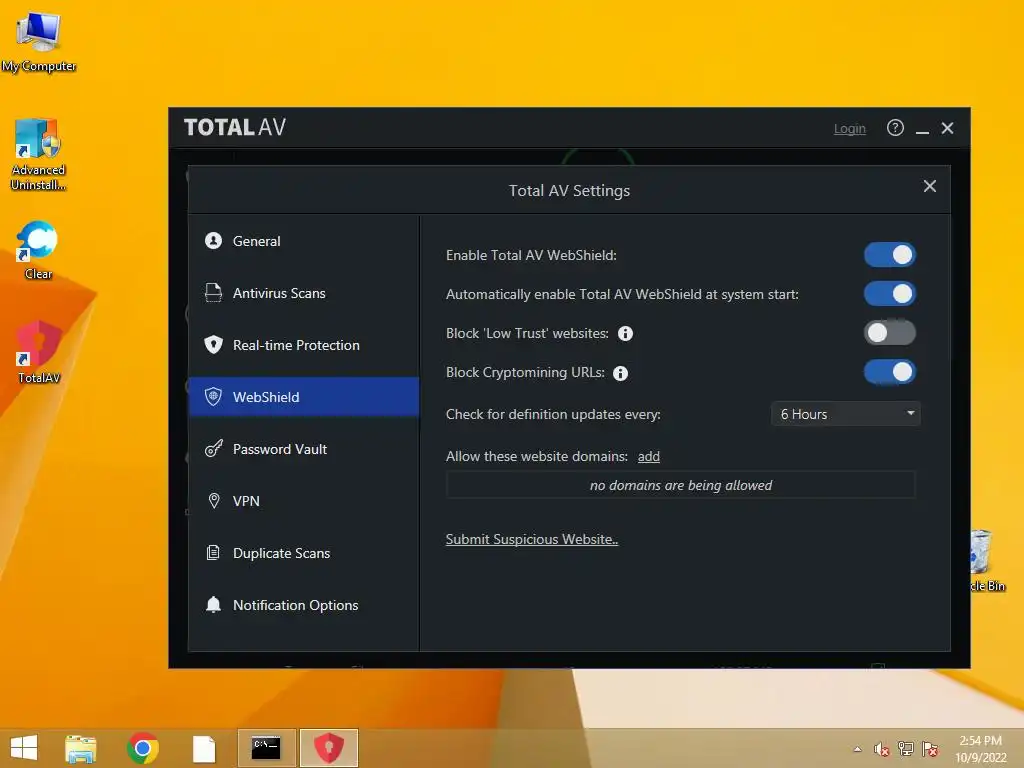Switch to Antivirus Scans settings
The width and height of the screenshot is (1024, 768).
pyautogui.click(x=304, y=293)
